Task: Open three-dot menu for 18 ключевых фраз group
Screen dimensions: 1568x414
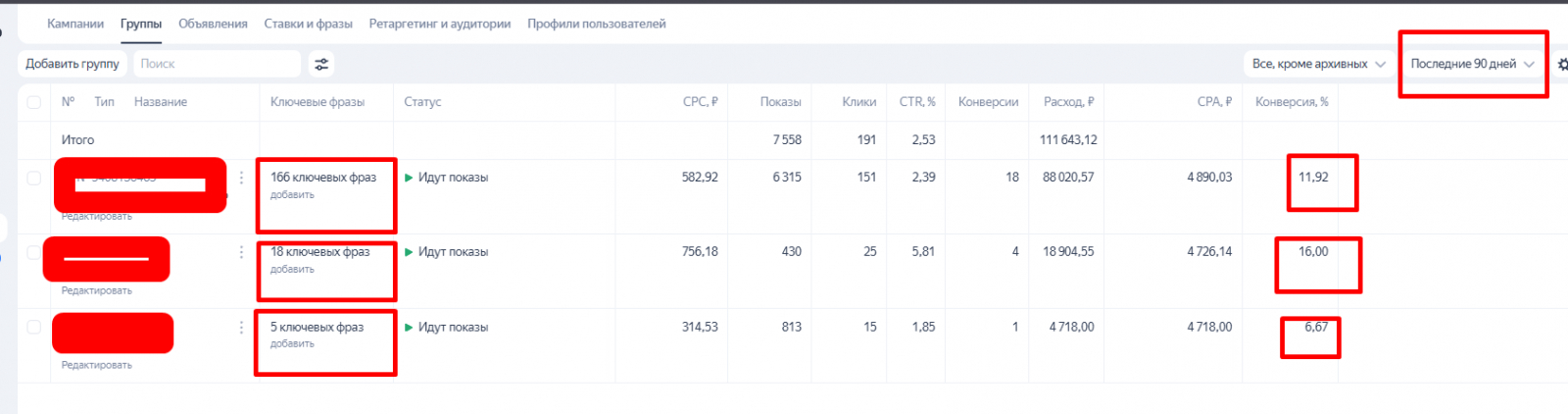Action: tap(241, 252)
